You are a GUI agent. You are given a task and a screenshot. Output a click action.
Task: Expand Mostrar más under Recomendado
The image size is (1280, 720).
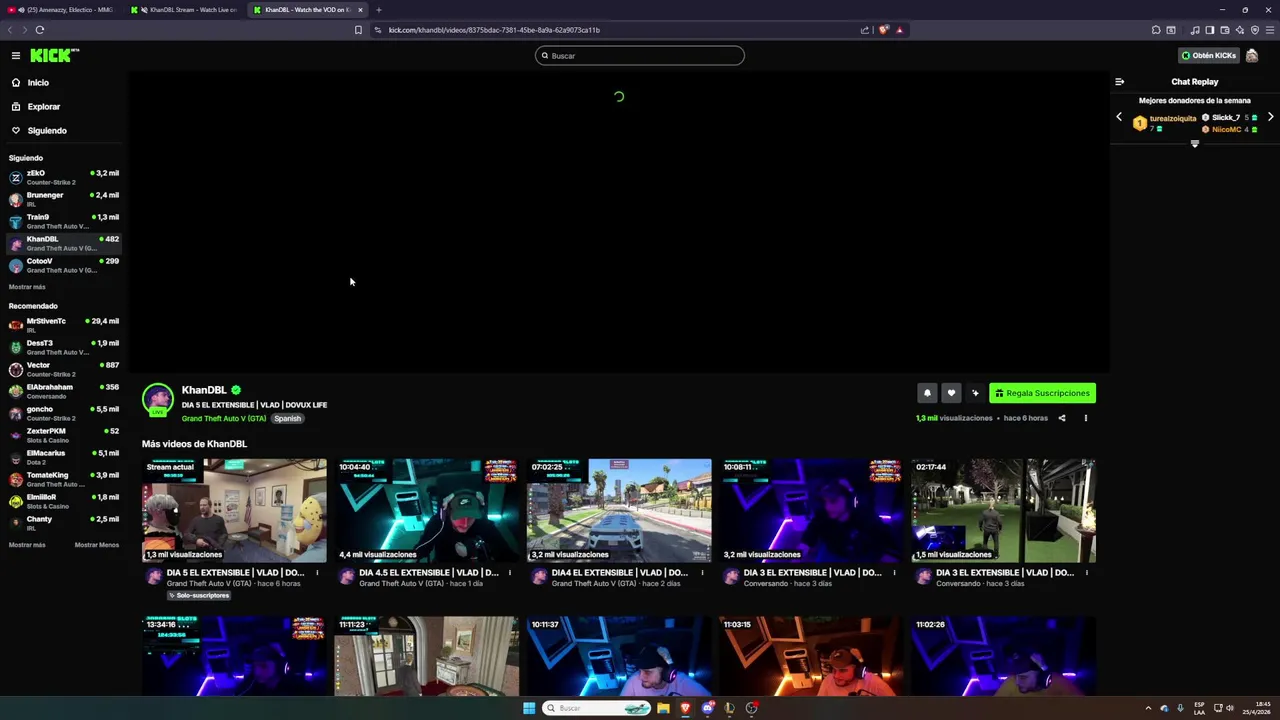pos(27,545)
